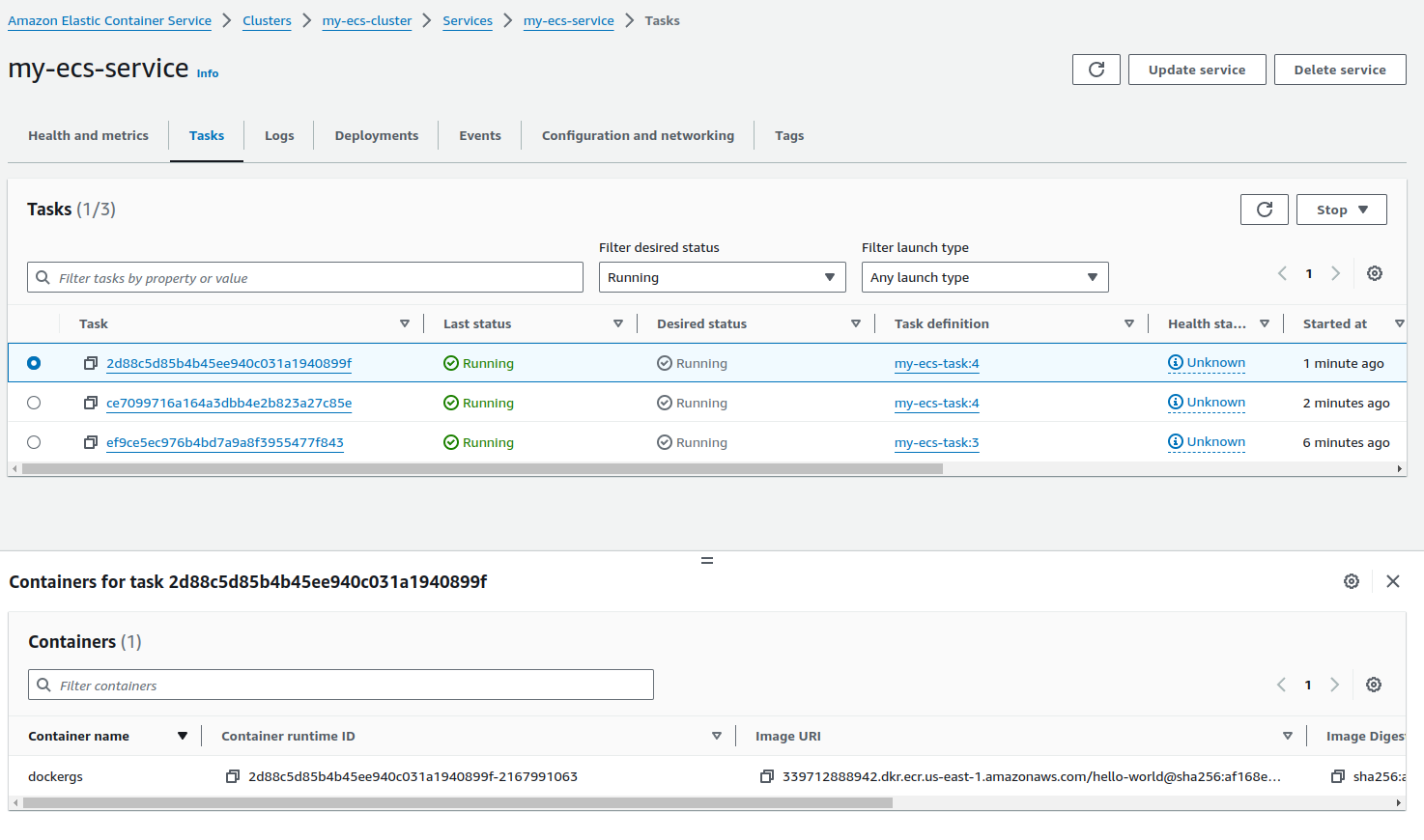The image size is (1424, 840).
Task: Open my-ecs-cluster breadcrumb link
Action: click(x=367, y=20)
